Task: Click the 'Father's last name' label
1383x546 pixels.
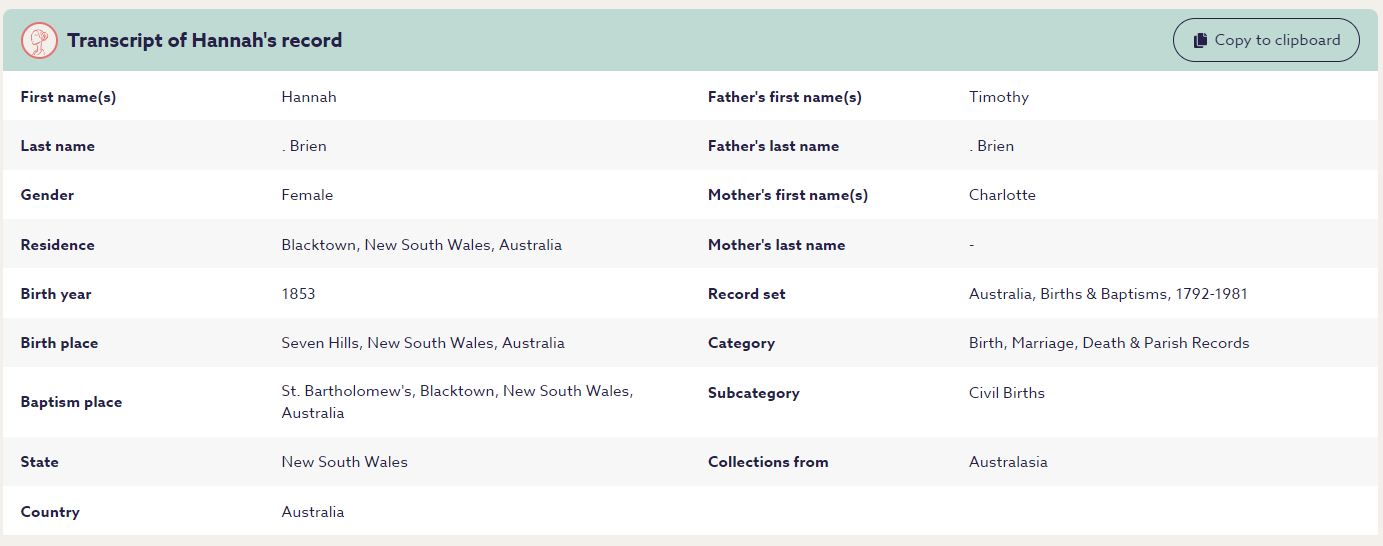Action: (x=773, y=146)
